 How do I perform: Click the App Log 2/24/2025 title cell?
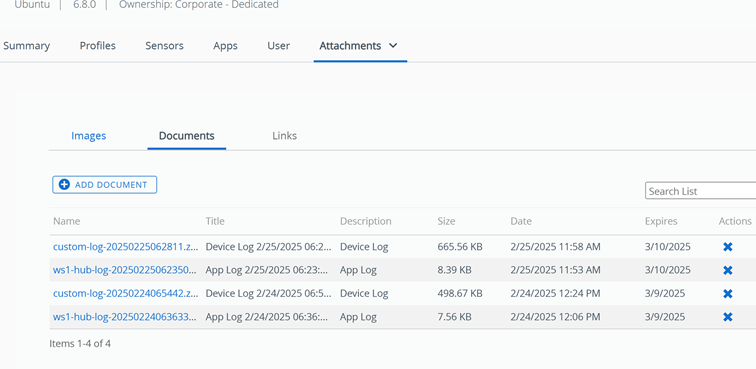pos(267,317)
